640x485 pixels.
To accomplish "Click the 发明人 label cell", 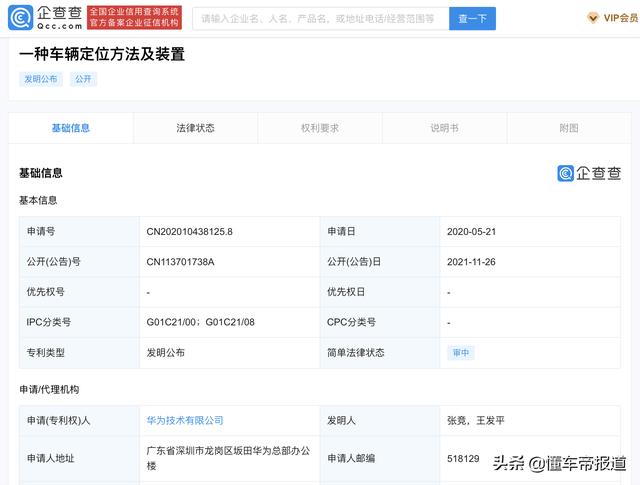I will 380,420.
